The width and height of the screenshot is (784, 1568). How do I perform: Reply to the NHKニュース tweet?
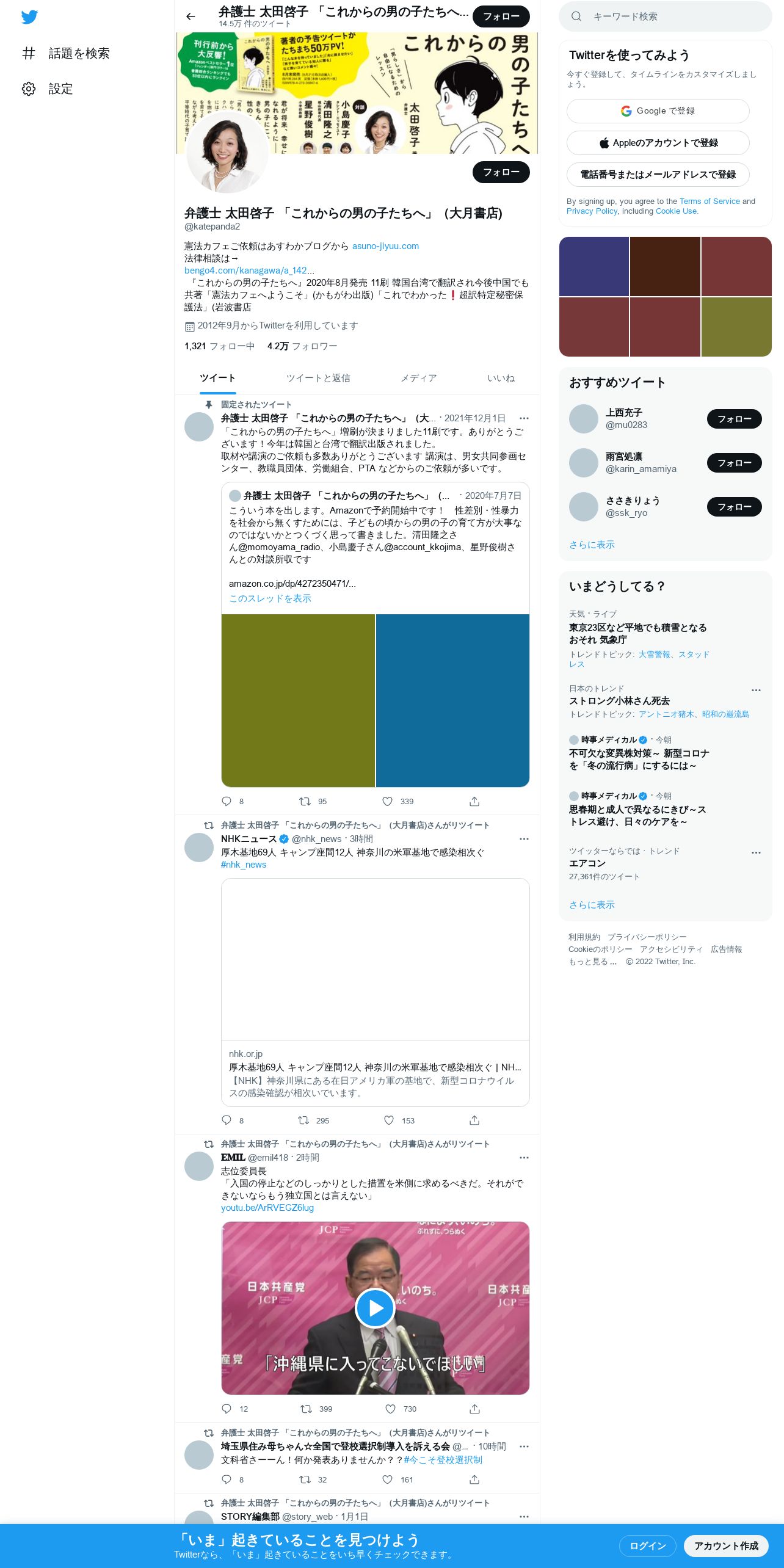[x=227, y=1120]
